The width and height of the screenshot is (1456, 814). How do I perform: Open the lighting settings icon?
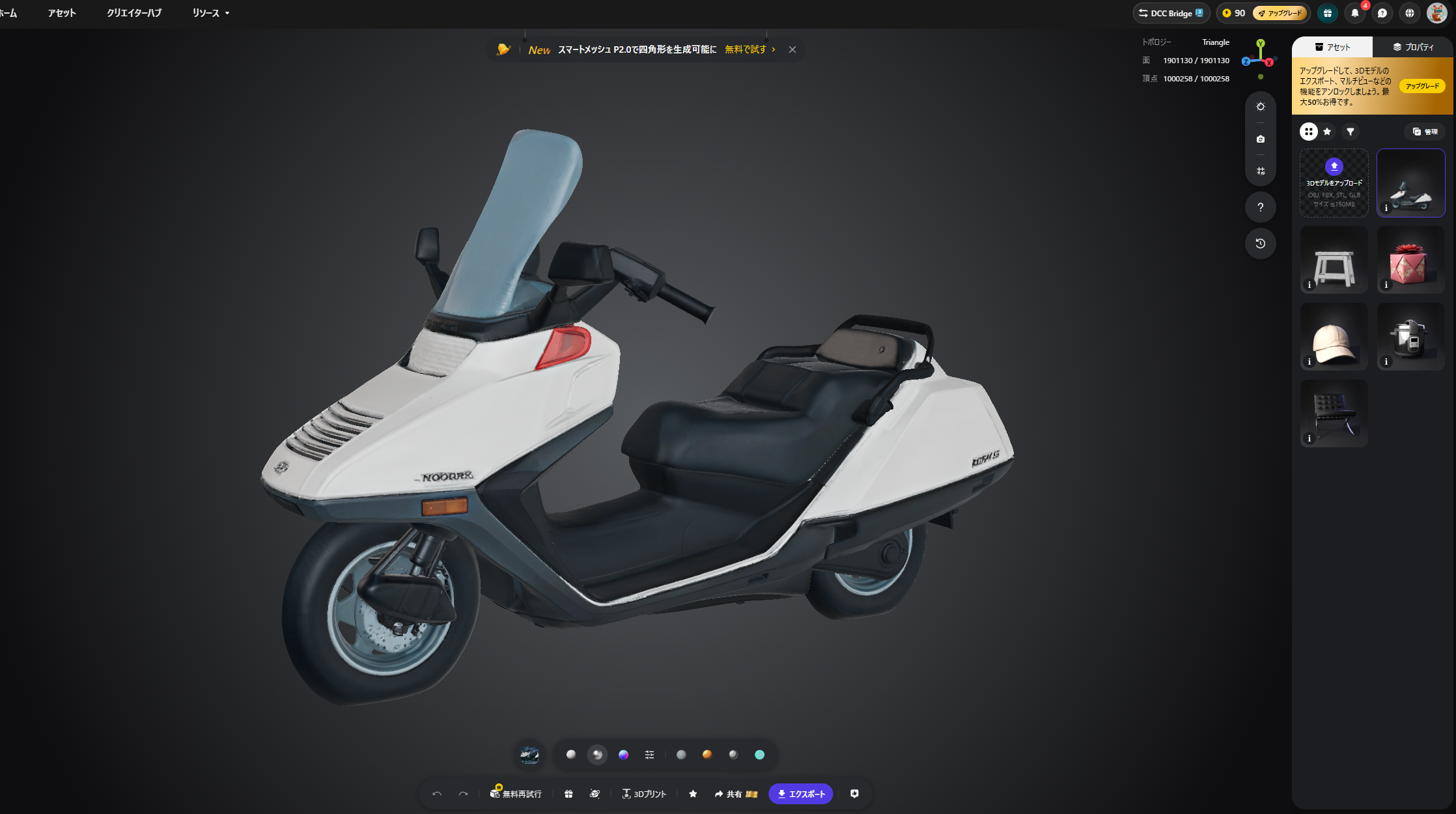1261,107
